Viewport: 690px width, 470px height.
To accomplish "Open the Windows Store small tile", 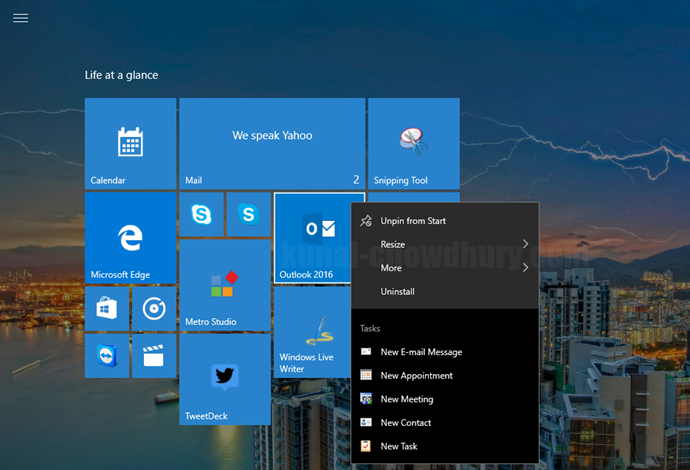I will click(107, 308).
